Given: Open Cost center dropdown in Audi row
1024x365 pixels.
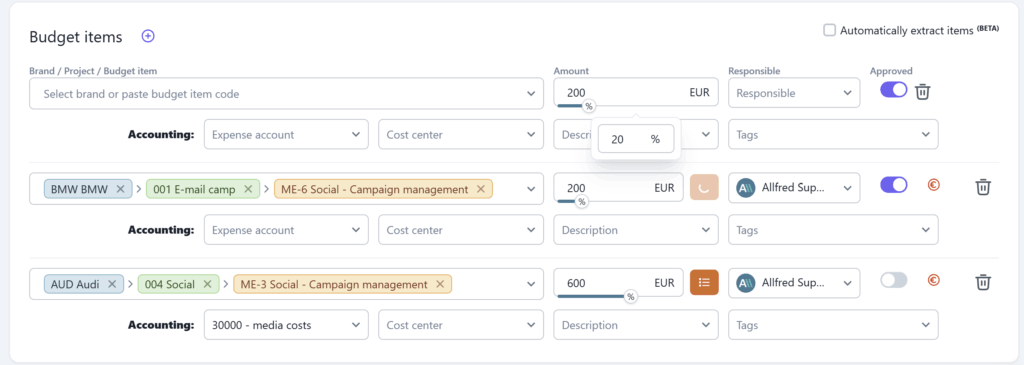Looking at the screenshot, I should [x=461, y=325].
